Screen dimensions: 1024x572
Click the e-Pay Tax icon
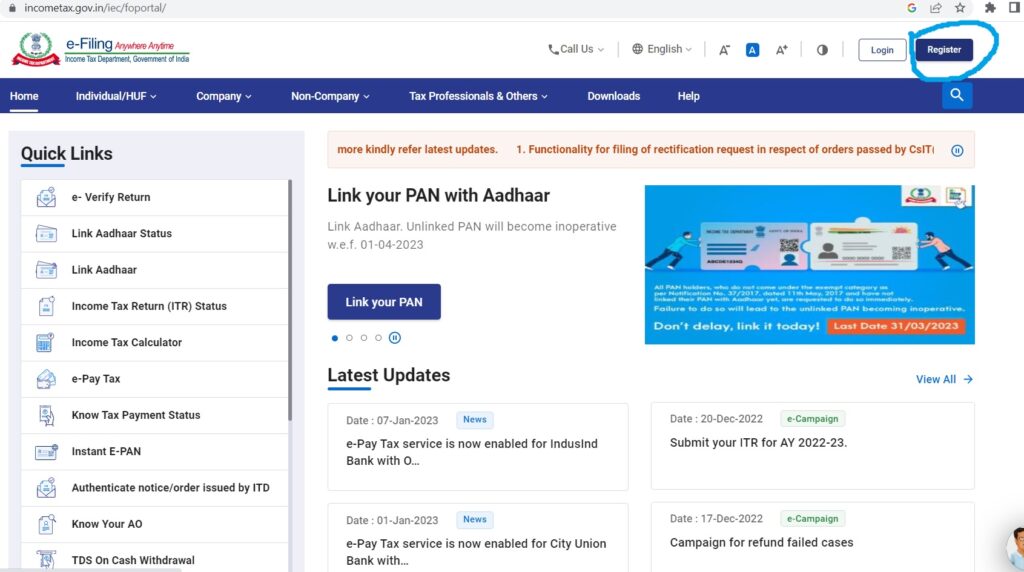(x=46, y=379)
